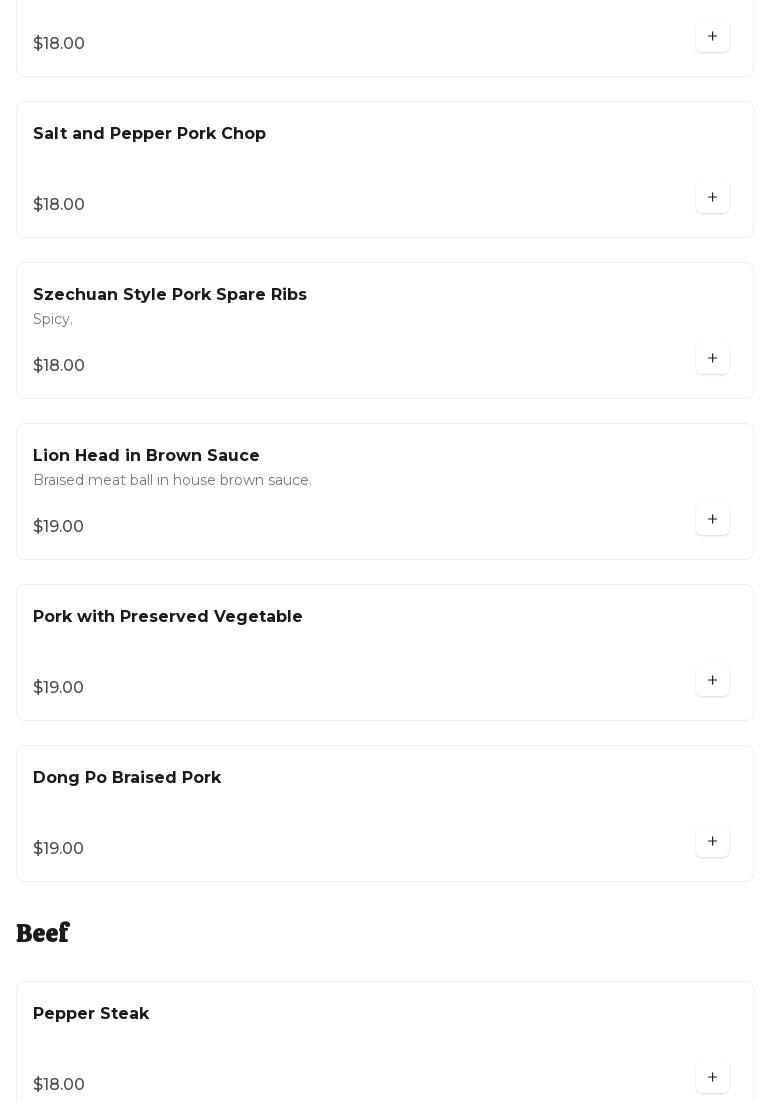Select the $19.00 price of Lion Head
Screen dimensions: 770x1102
tap(59, 527)
